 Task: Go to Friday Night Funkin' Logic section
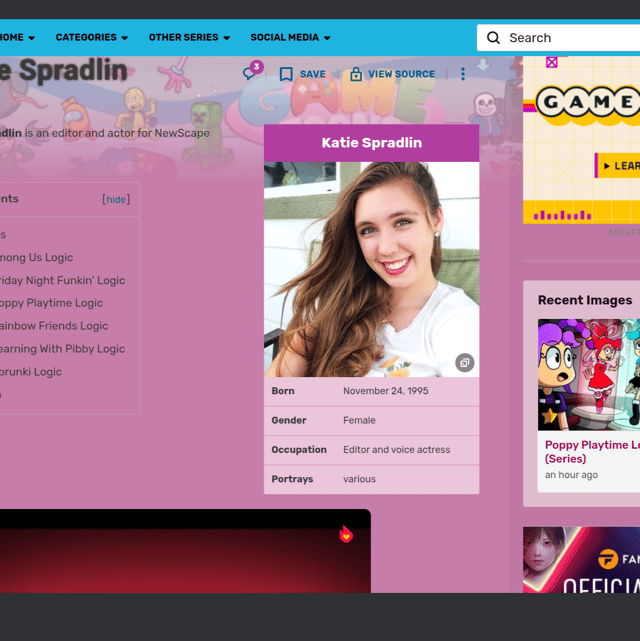pyautogui.click(x=62, y=280)
